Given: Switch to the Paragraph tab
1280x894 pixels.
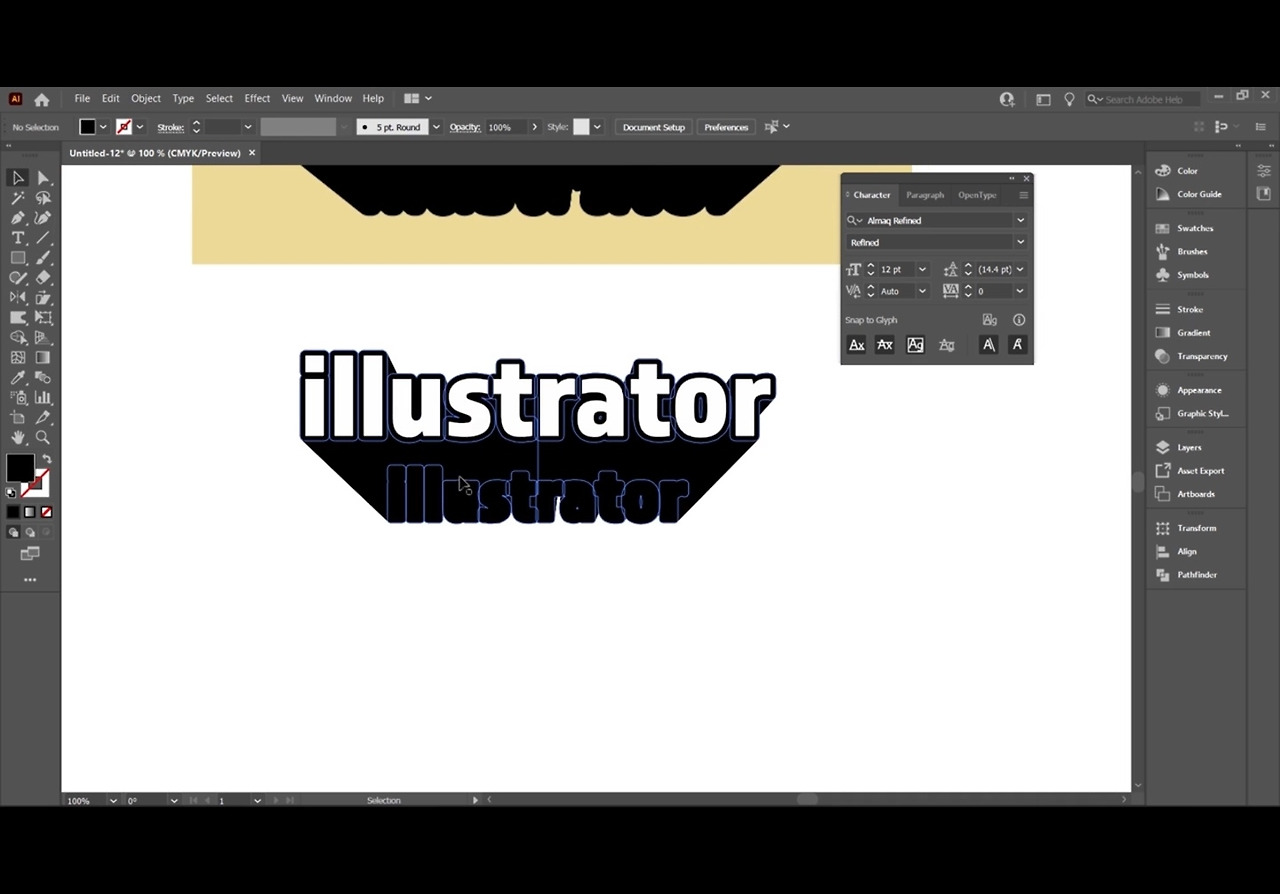Looking at the screenshot, I should (x=925, y=195).
